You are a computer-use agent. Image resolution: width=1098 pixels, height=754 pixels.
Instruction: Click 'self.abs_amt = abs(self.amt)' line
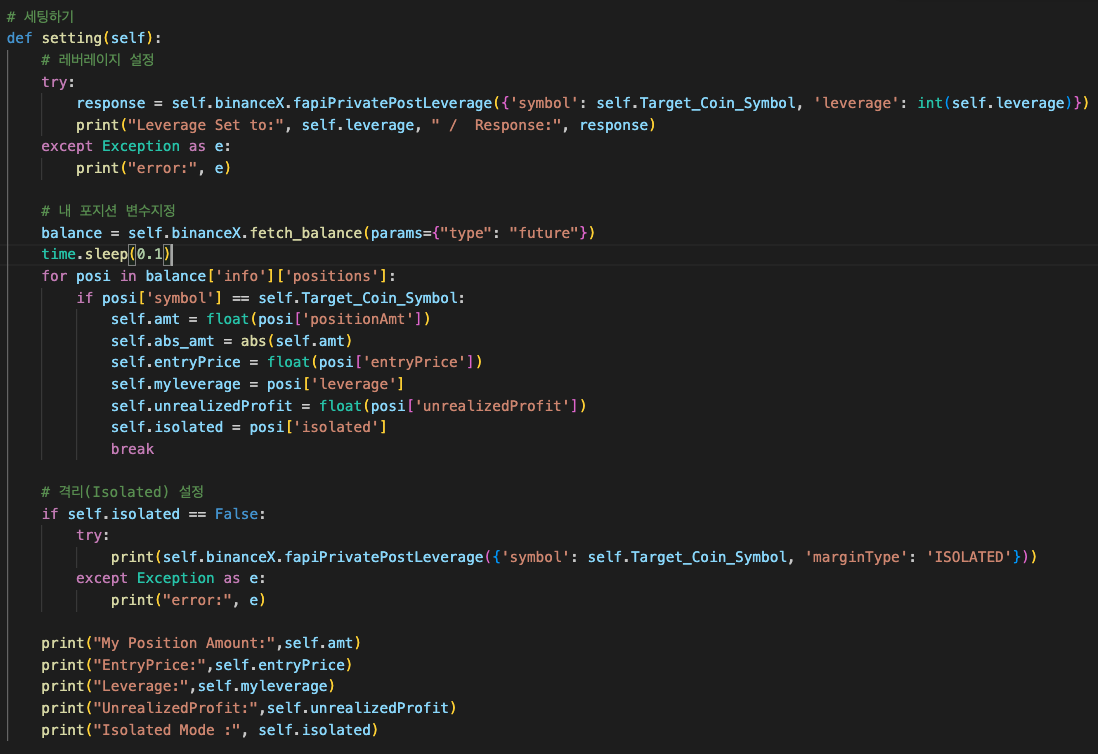[231, 341]
